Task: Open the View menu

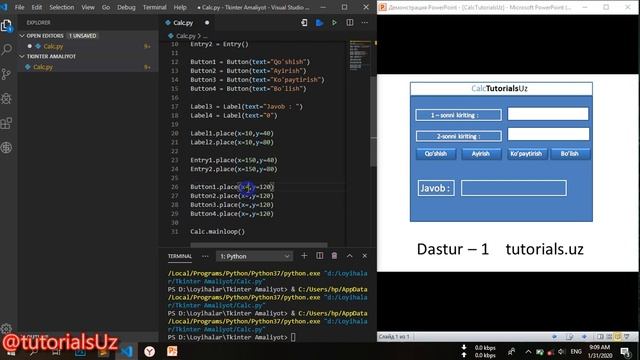Action: [x=88, y=7]
